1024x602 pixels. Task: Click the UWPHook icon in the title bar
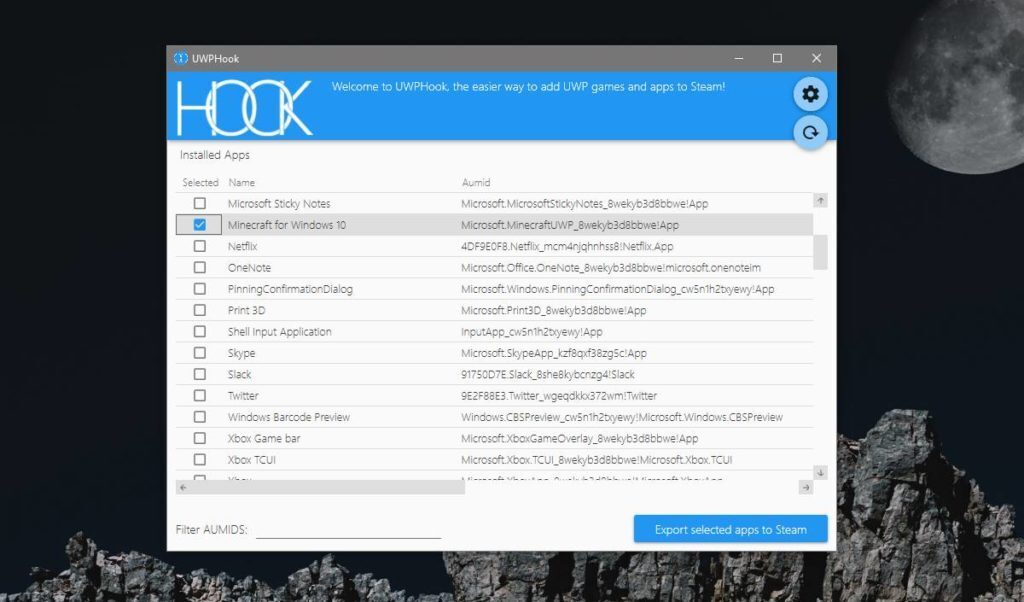pos(182,57)
